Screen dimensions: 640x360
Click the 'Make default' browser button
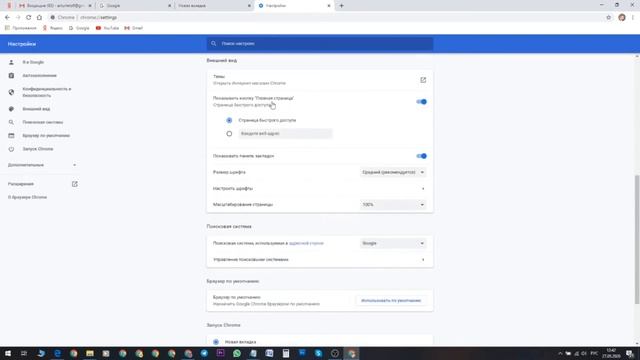pyautogui.click(x=391, y=301)
